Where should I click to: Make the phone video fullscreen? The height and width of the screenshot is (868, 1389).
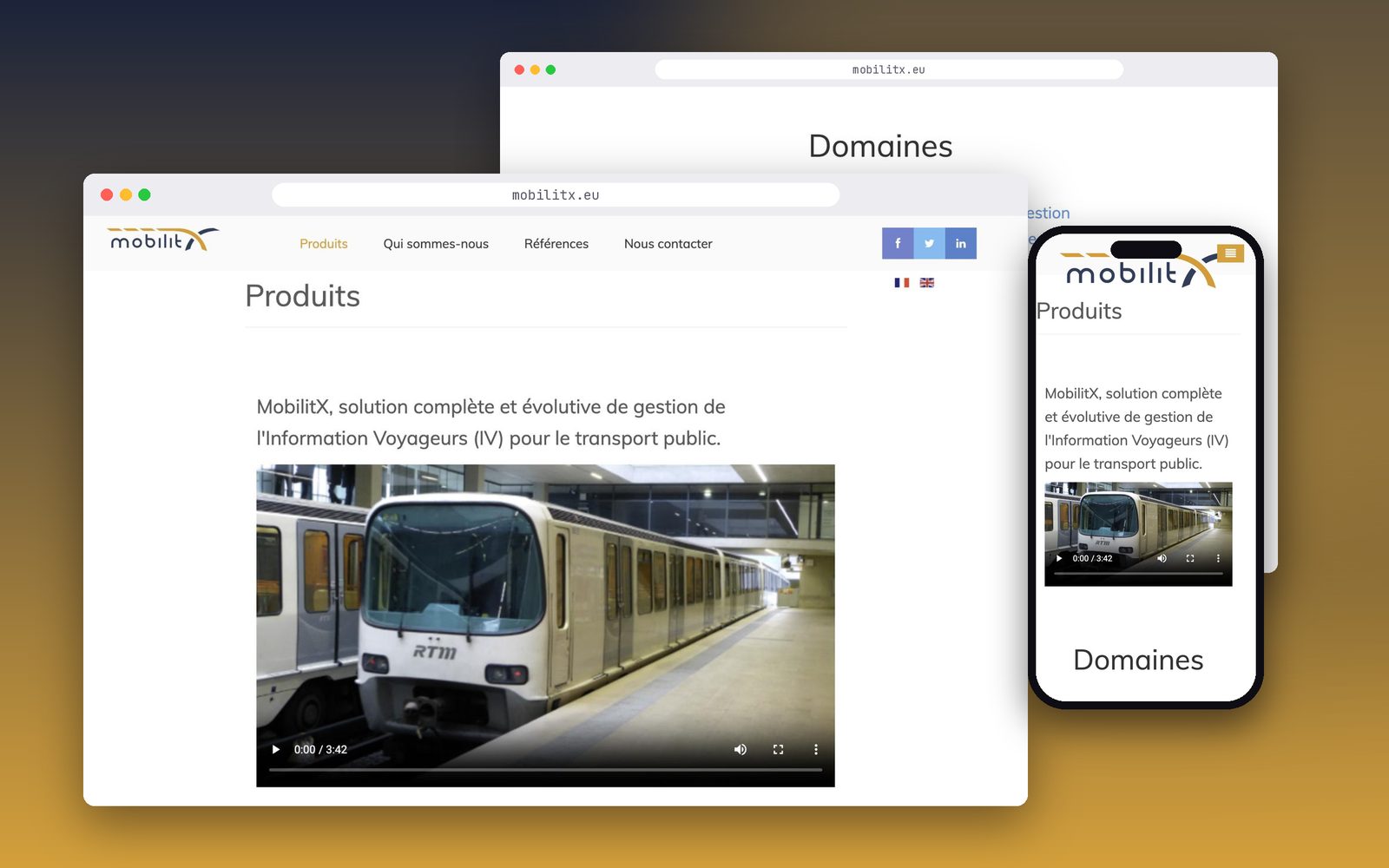point(1190,558)
